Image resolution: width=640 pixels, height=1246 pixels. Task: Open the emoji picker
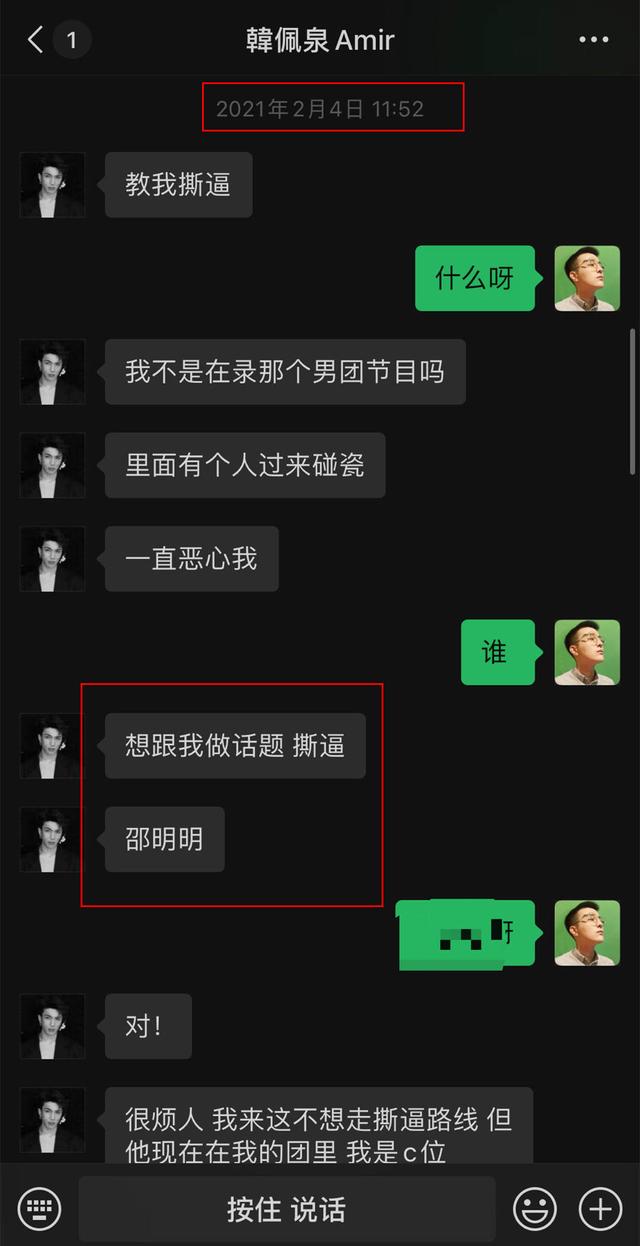pyautogui.click(x=535, y=1209)
